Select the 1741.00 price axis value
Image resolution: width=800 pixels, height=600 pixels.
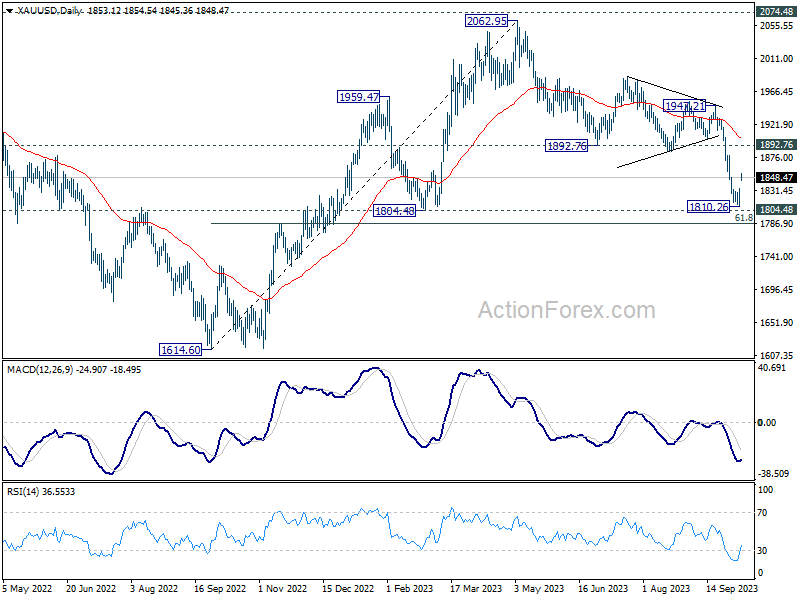point(776,257)
